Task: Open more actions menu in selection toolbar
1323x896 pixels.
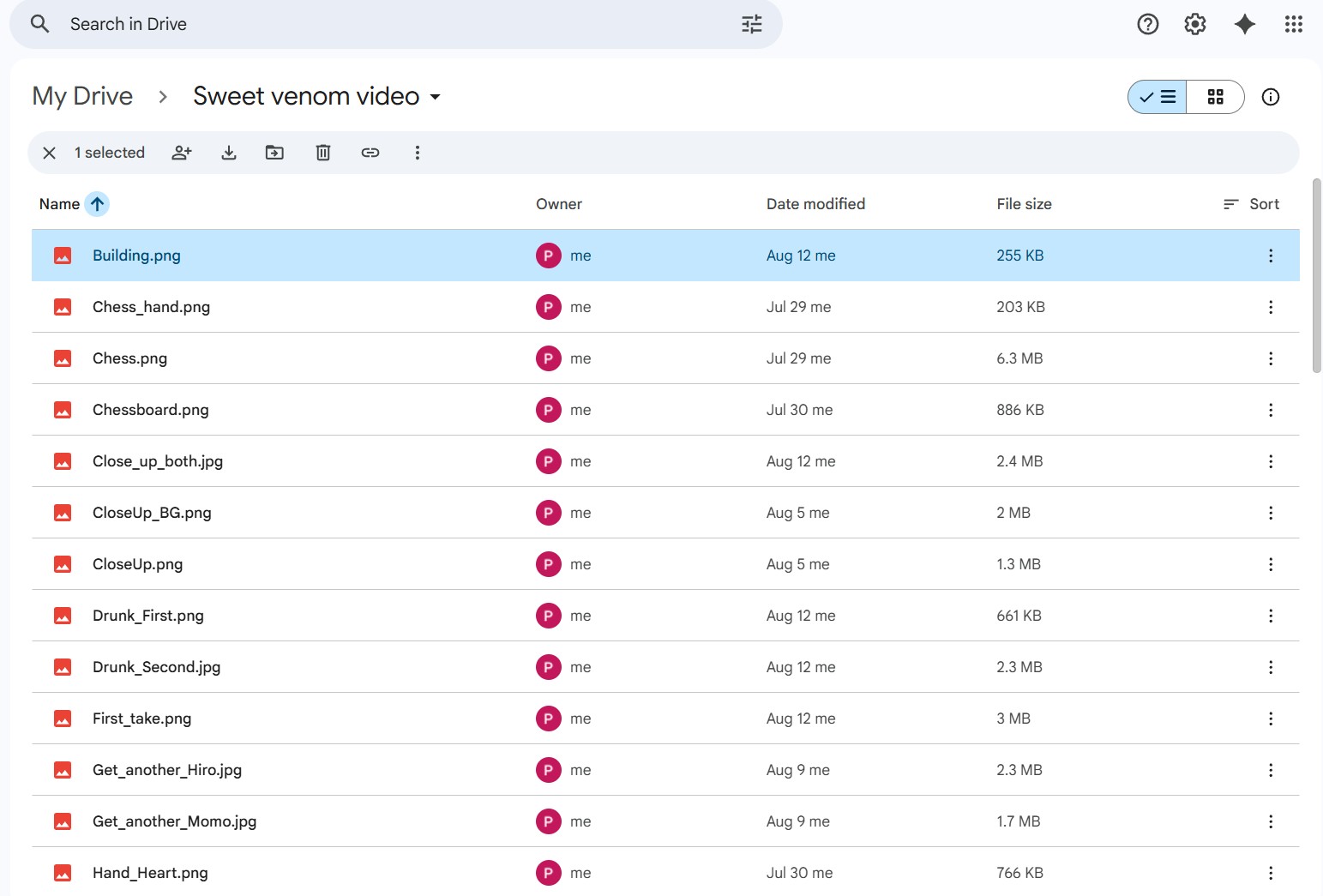Action: (x=418, y=153)
